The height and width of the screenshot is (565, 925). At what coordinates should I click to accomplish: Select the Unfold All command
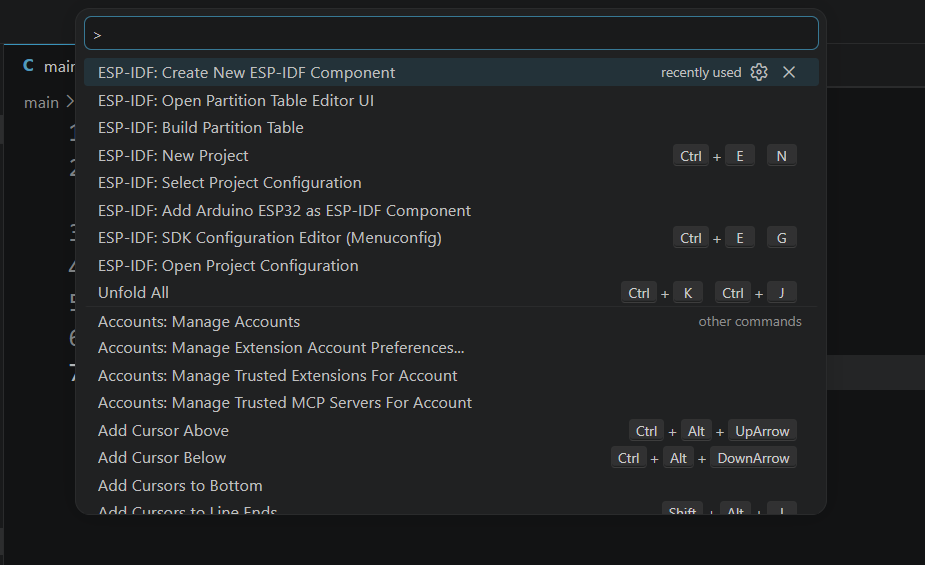[x=134, y=293]
